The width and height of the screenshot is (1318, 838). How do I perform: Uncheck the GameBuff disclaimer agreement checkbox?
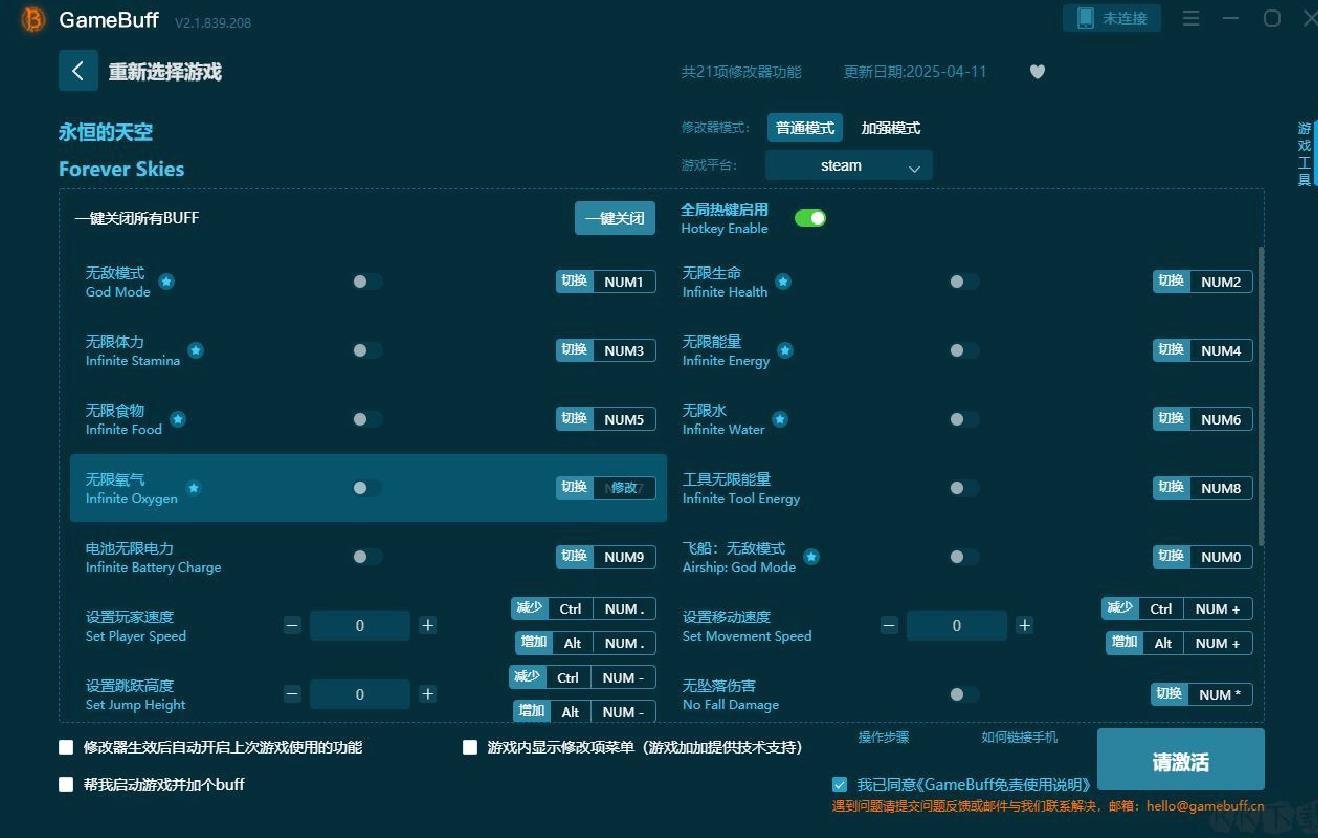[840, 785]
